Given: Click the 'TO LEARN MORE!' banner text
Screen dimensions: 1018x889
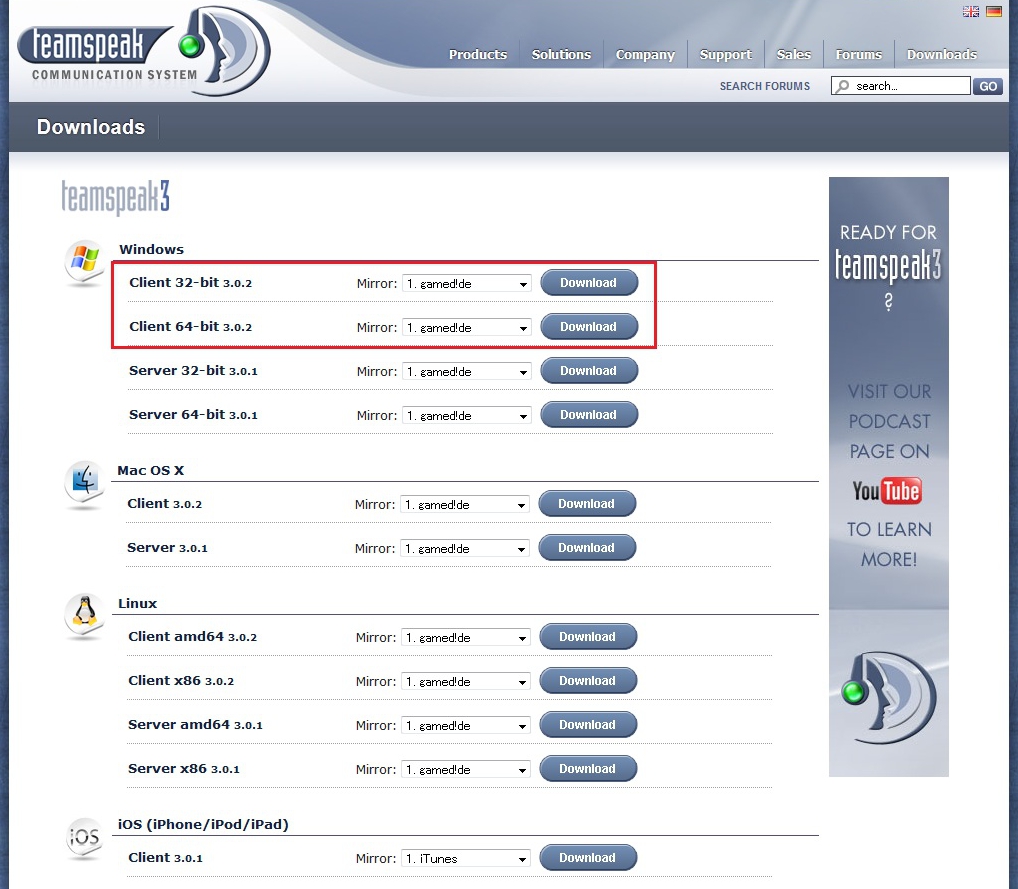Looking at the screenshot, I should coord(889,544).
